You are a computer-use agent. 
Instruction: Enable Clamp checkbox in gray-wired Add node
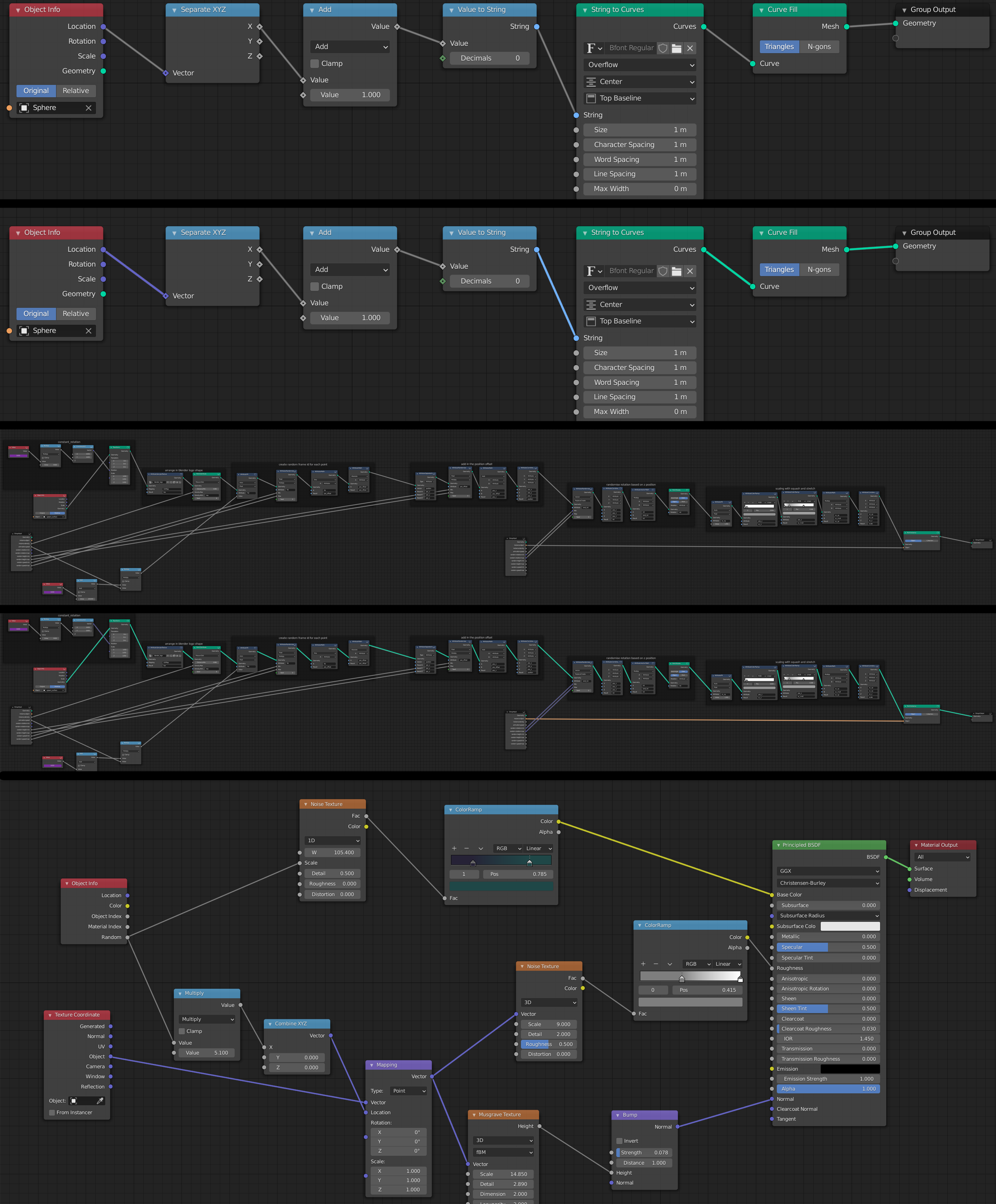pos(314,63)
